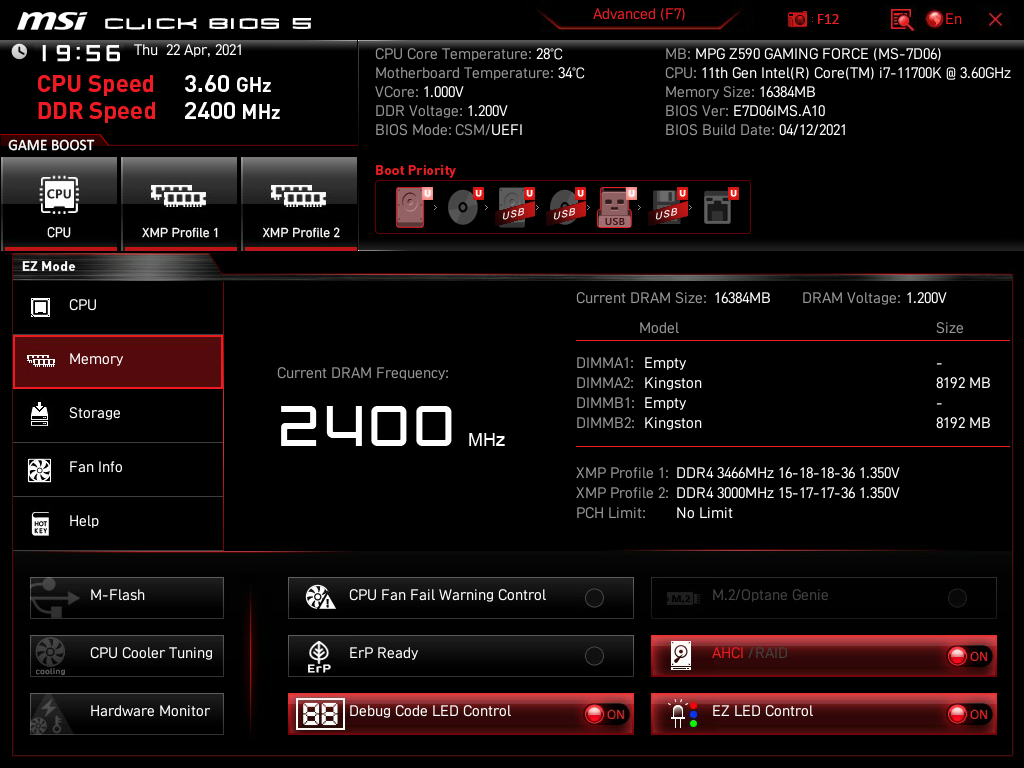Viewport: 1024px width, 768px height.
Task: Click the DIMMA2 Kingston row
Action: tap(783, 383)
